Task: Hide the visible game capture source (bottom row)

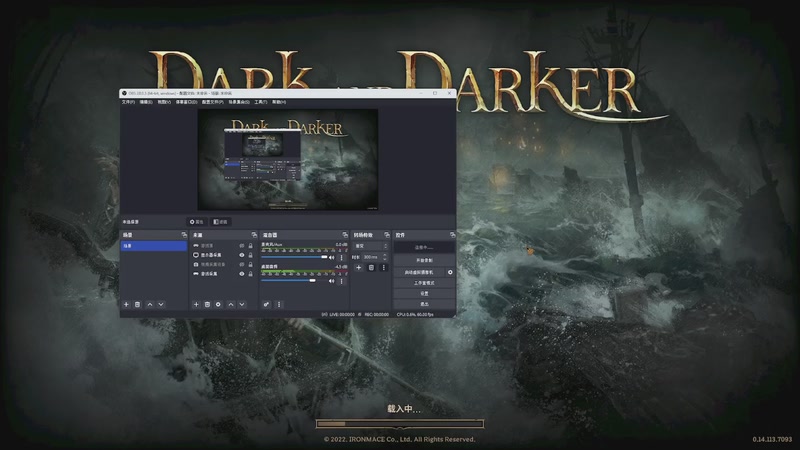Action: (x=242, y=274)
